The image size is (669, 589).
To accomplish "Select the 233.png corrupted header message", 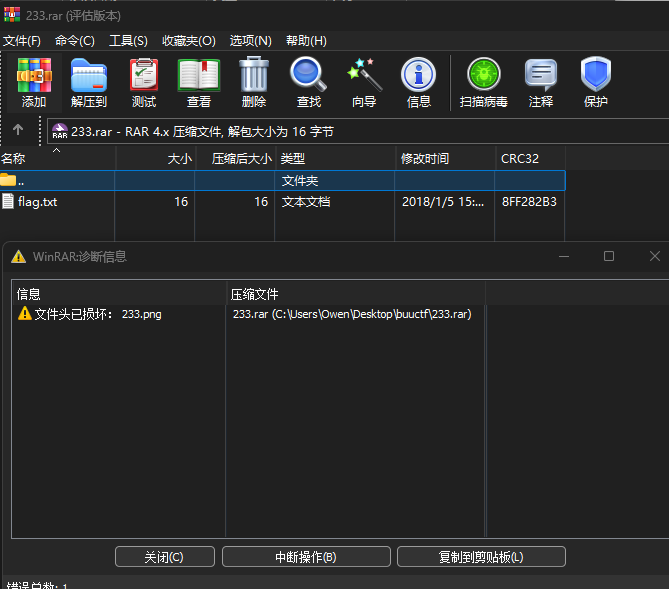I will 98,314.
